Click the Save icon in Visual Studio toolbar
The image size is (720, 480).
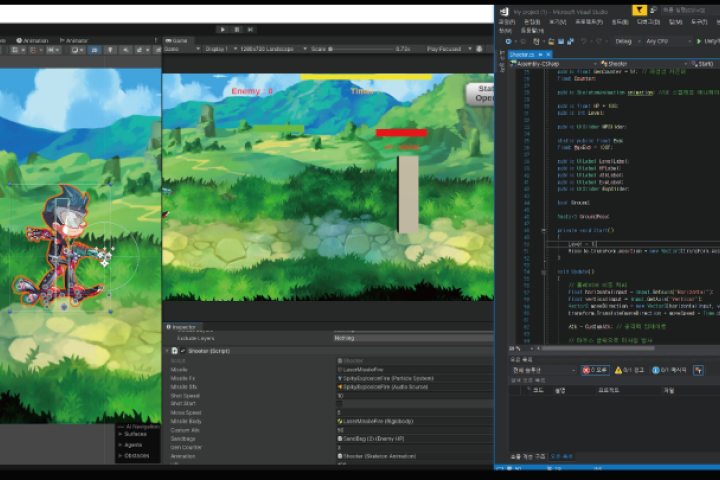click(561, 41)
